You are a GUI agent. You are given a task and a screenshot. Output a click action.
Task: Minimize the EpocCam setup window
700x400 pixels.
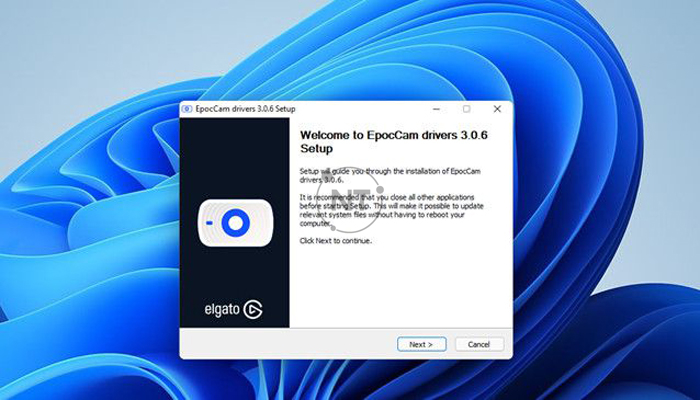click(x=436, y=109)
